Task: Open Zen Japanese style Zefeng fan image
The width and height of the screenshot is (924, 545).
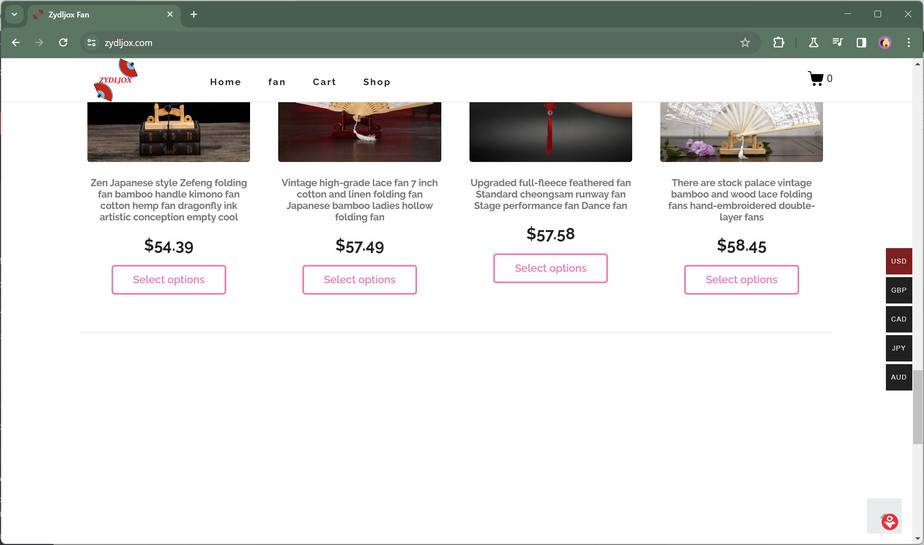Action: (169, 132)
